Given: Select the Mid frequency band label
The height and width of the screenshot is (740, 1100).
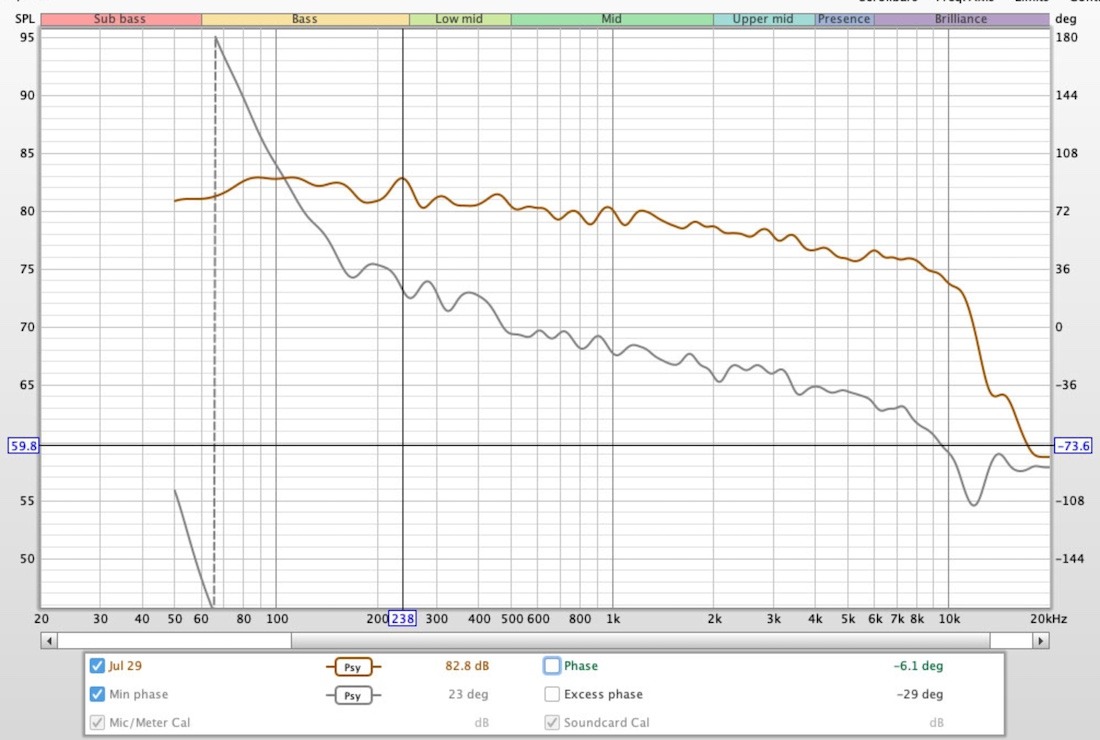Looking at the screenshot, I should click(612, 19).
